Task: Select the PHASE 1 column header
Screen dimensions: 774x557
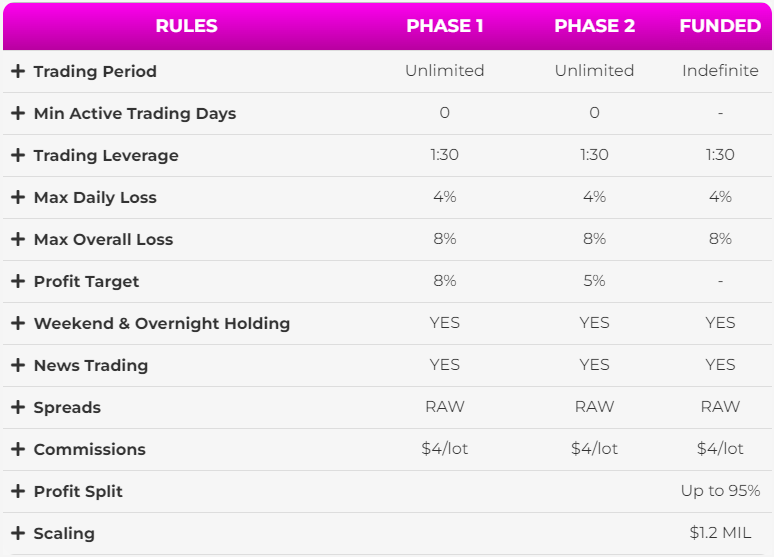Action: point(444,26)
